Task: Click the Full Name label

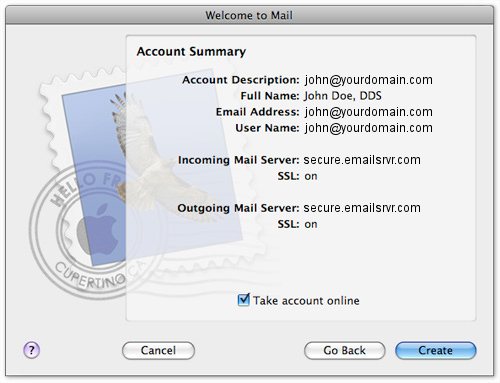Action: point(270,96)
